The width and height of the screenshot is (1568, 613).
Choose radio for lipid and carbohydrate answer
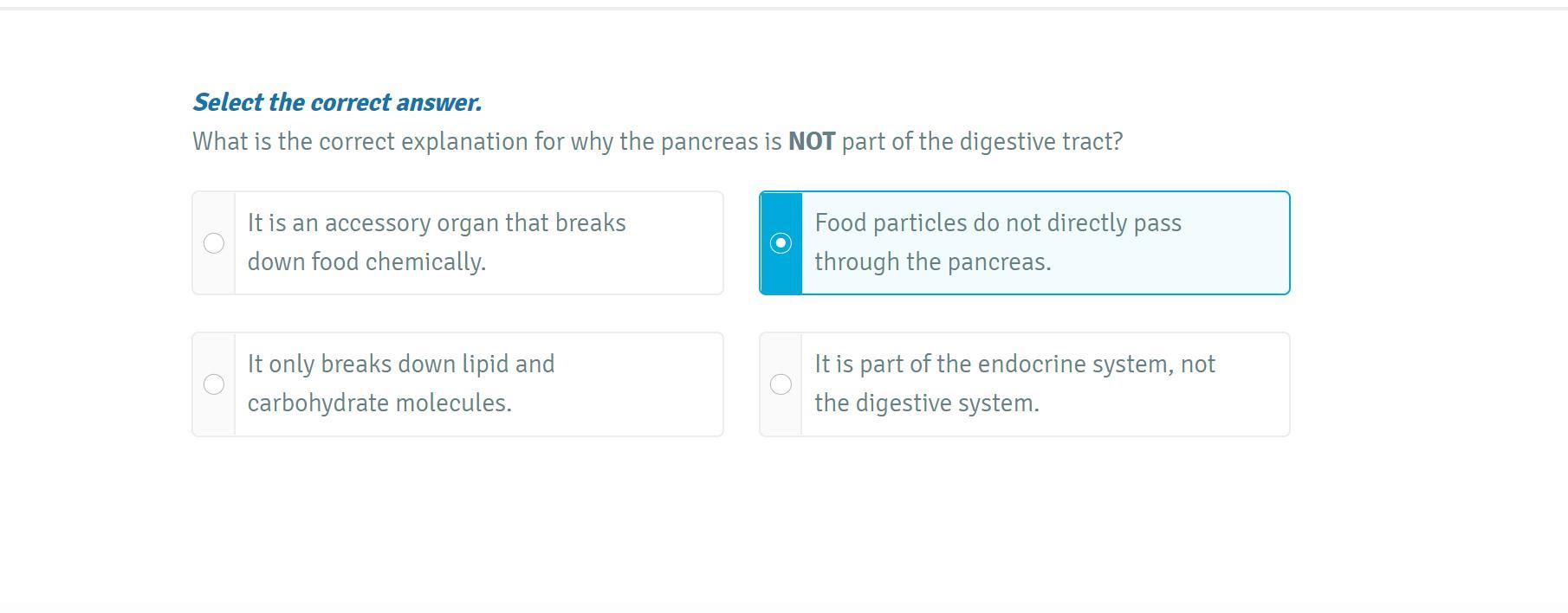tap(214, 384)
